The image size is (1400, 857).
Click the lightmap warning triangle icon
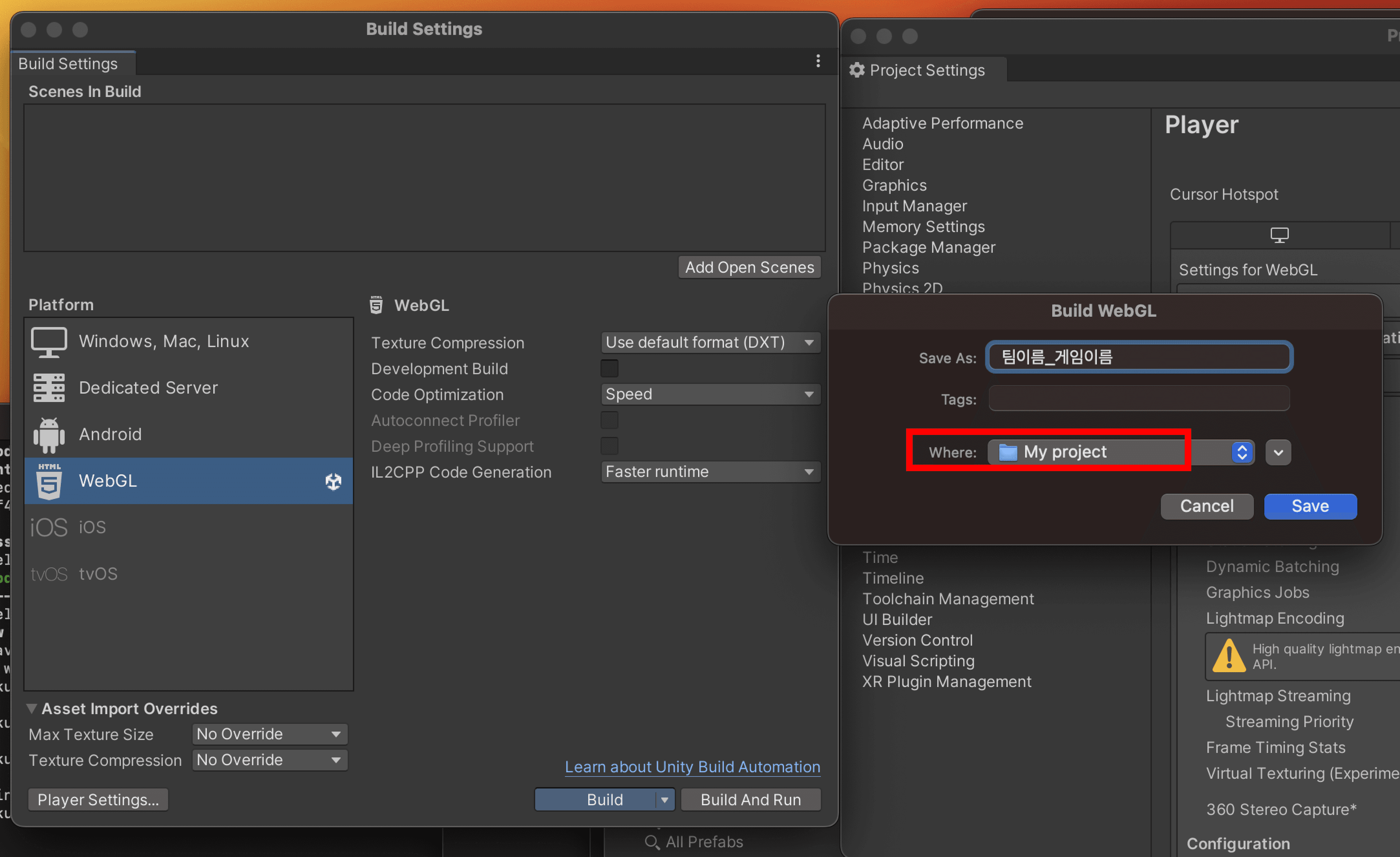[x=1229, y=656]
